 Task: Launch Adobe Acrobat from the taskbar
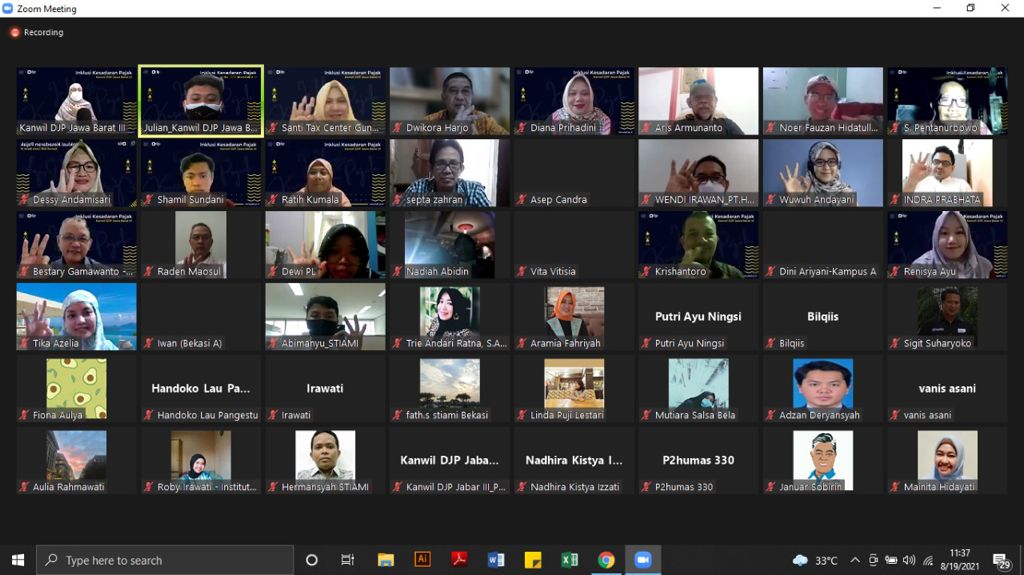459,560
